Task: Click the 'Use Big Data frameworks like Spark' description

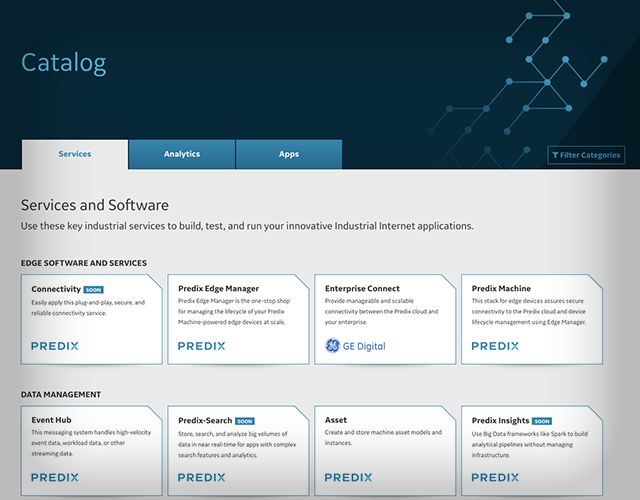Action: tap(530, 444)
